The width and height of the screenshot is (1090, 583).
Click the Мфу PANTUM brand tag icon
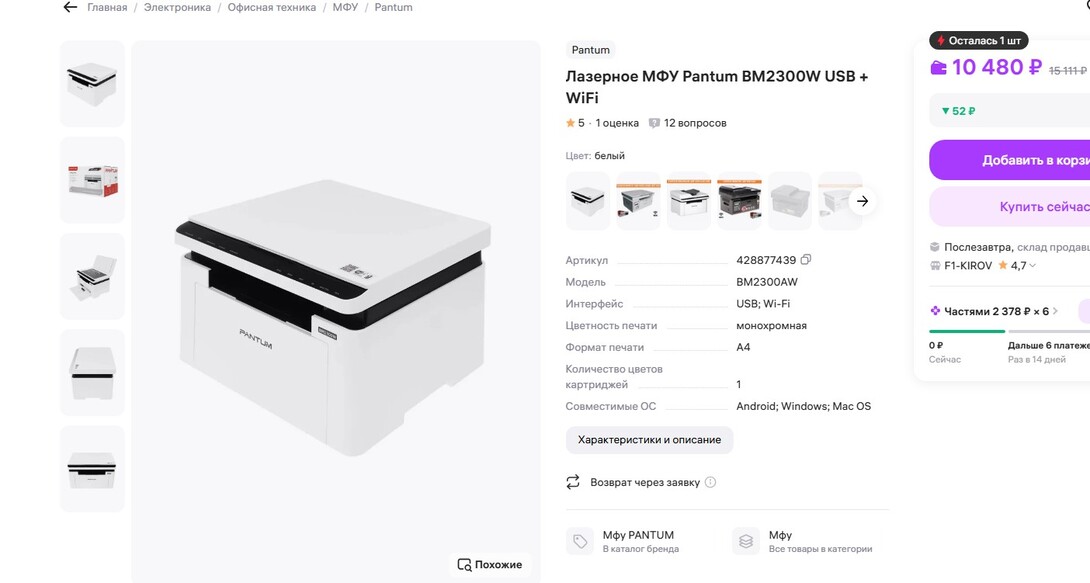pos(580,541)
